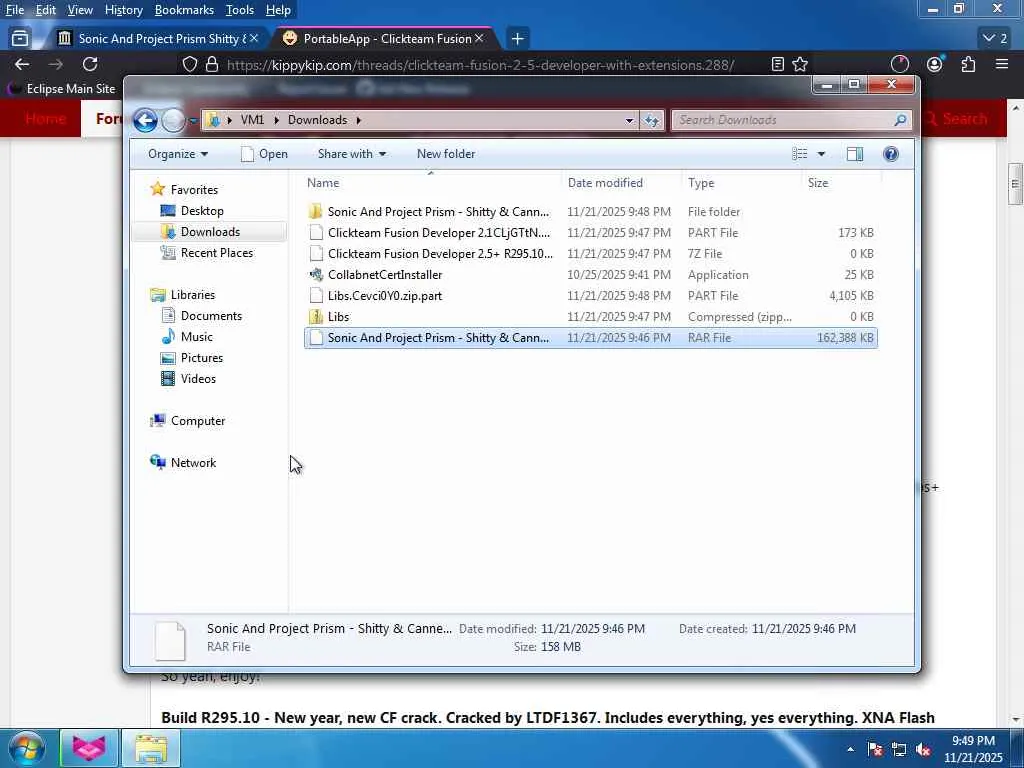1024x768 pixels.
Task: Sort files by Size column
Action: 840,183
